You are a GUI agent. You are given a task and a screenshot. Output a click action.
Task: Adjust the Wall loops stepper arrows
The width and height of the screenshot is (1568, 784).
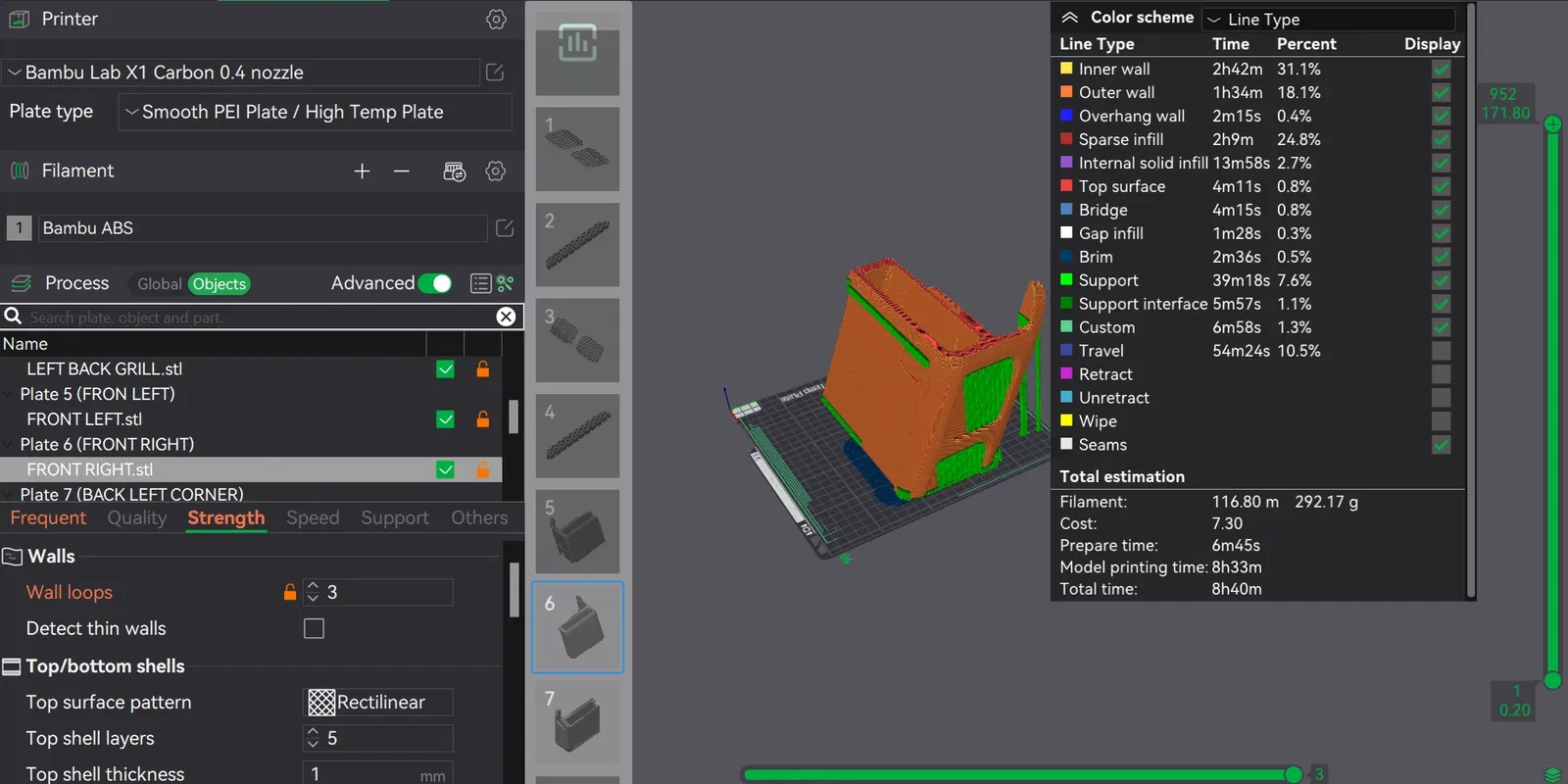point(313,592)
